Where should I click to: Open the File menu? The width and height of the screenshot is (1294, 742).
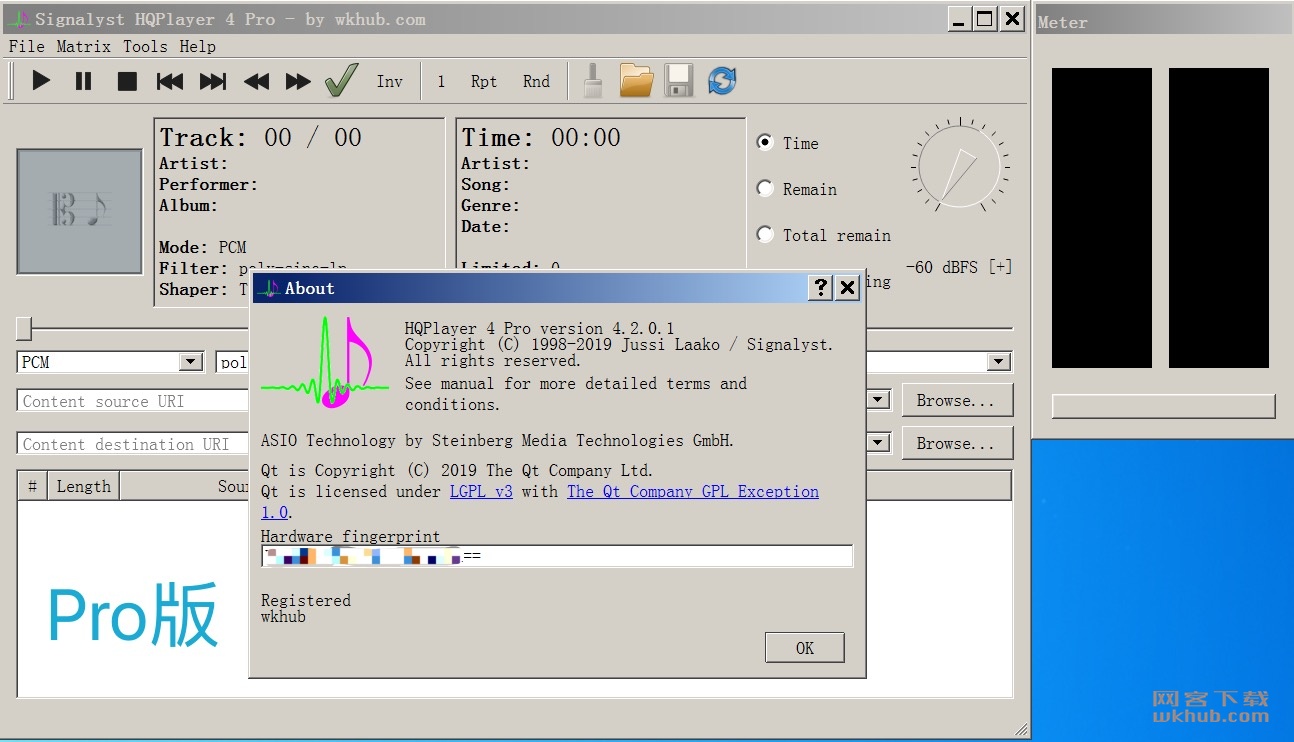pyautogui.click(x=26, y=46)
